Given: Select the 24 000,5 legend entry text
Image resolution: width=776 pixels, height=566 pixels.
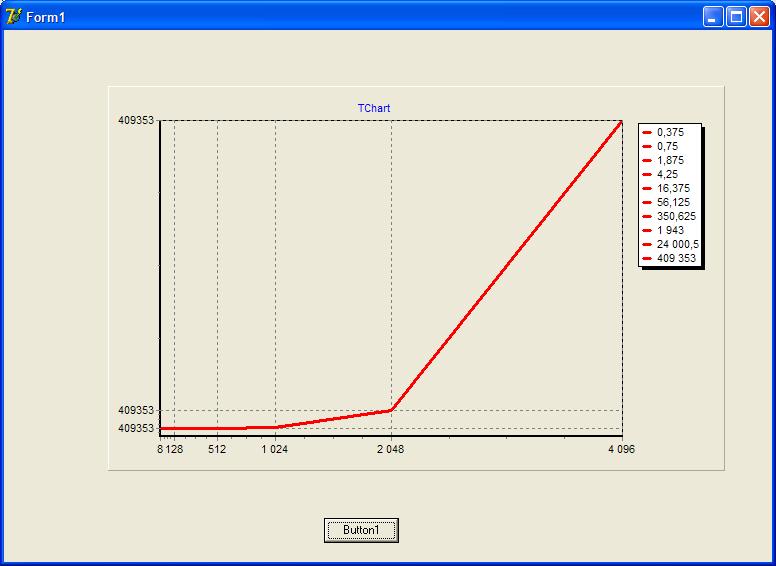Looking at the screenshot, I should [x=677, y=244].
